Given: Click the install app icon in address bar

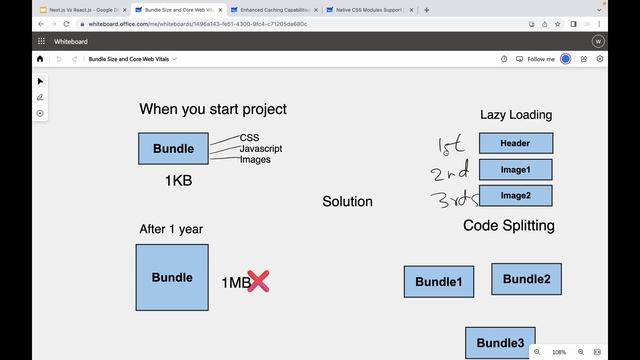Looking at the screenshot, I should point(531,24).
